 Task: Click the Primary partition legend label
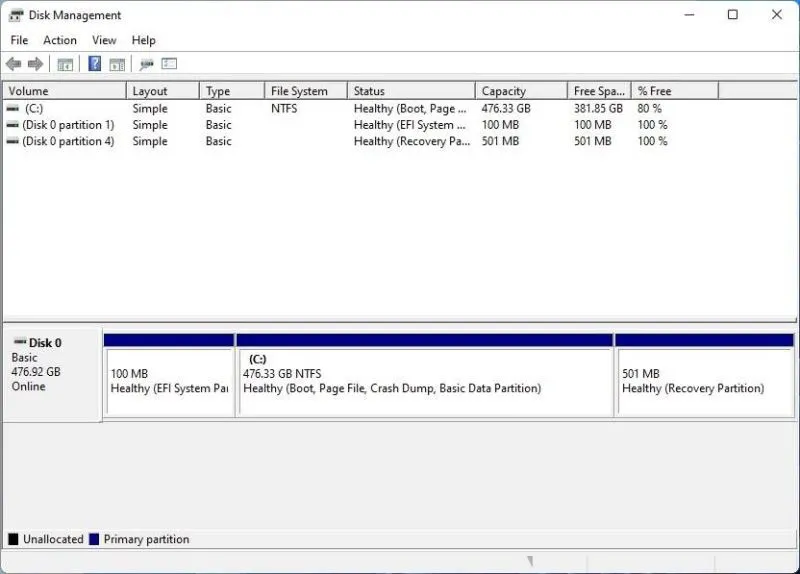pos(146,539)
